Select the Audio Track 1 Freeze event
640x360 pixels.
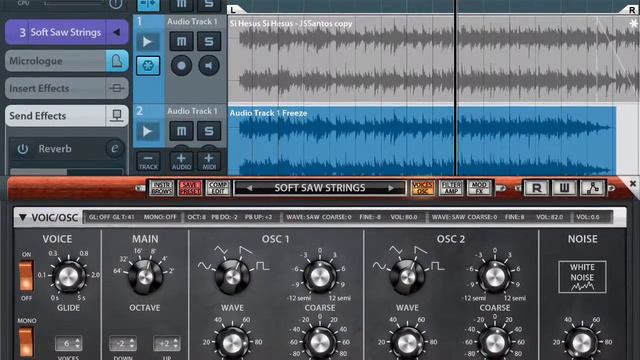tap(422, 141)
